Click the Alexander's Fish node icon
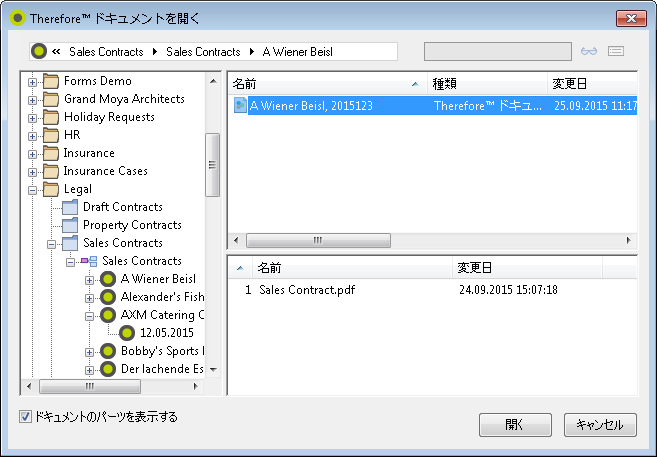Viewport: 657px width, 457px height. [x=108, y=297]
